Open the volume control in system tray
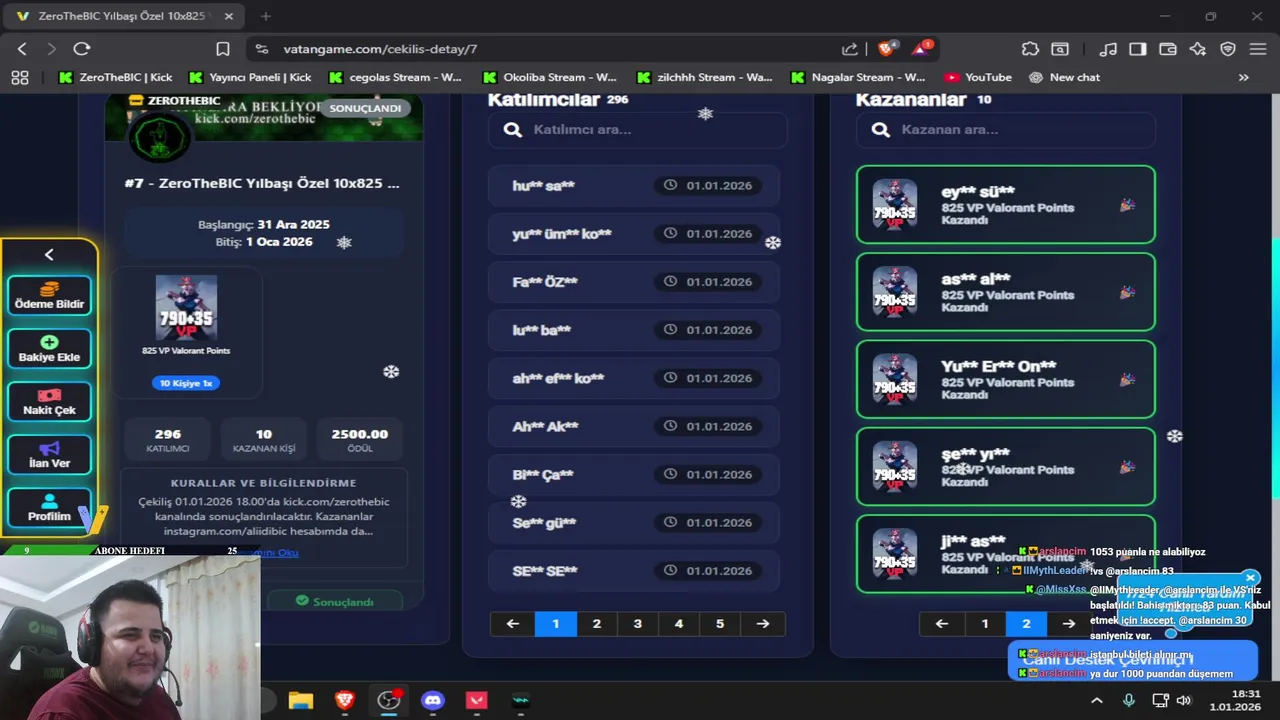Screen dimensions: 1280x720 (x=1184, y=701)
